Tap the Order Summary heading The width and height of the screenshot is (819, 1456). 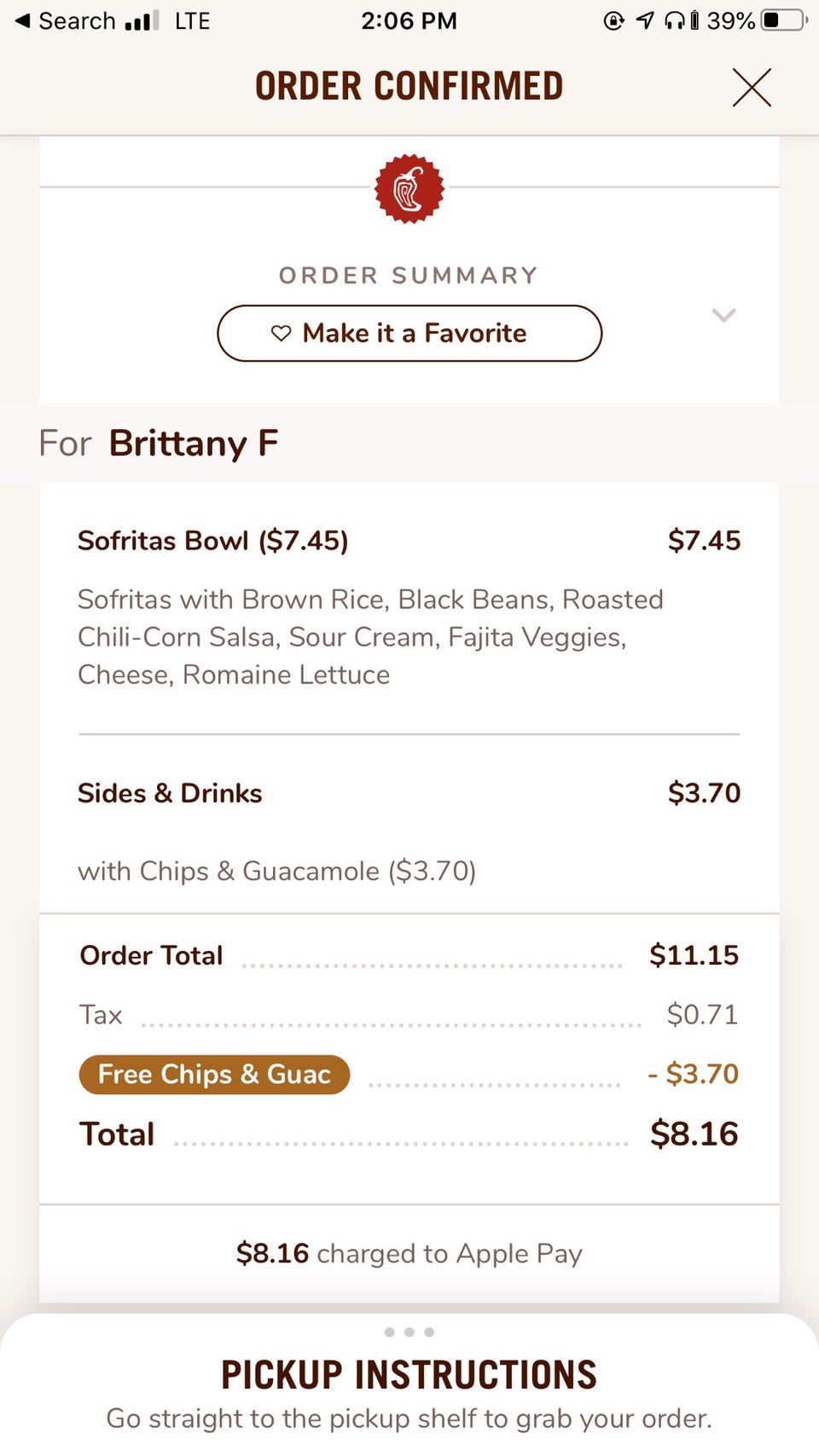pos(409,276)
